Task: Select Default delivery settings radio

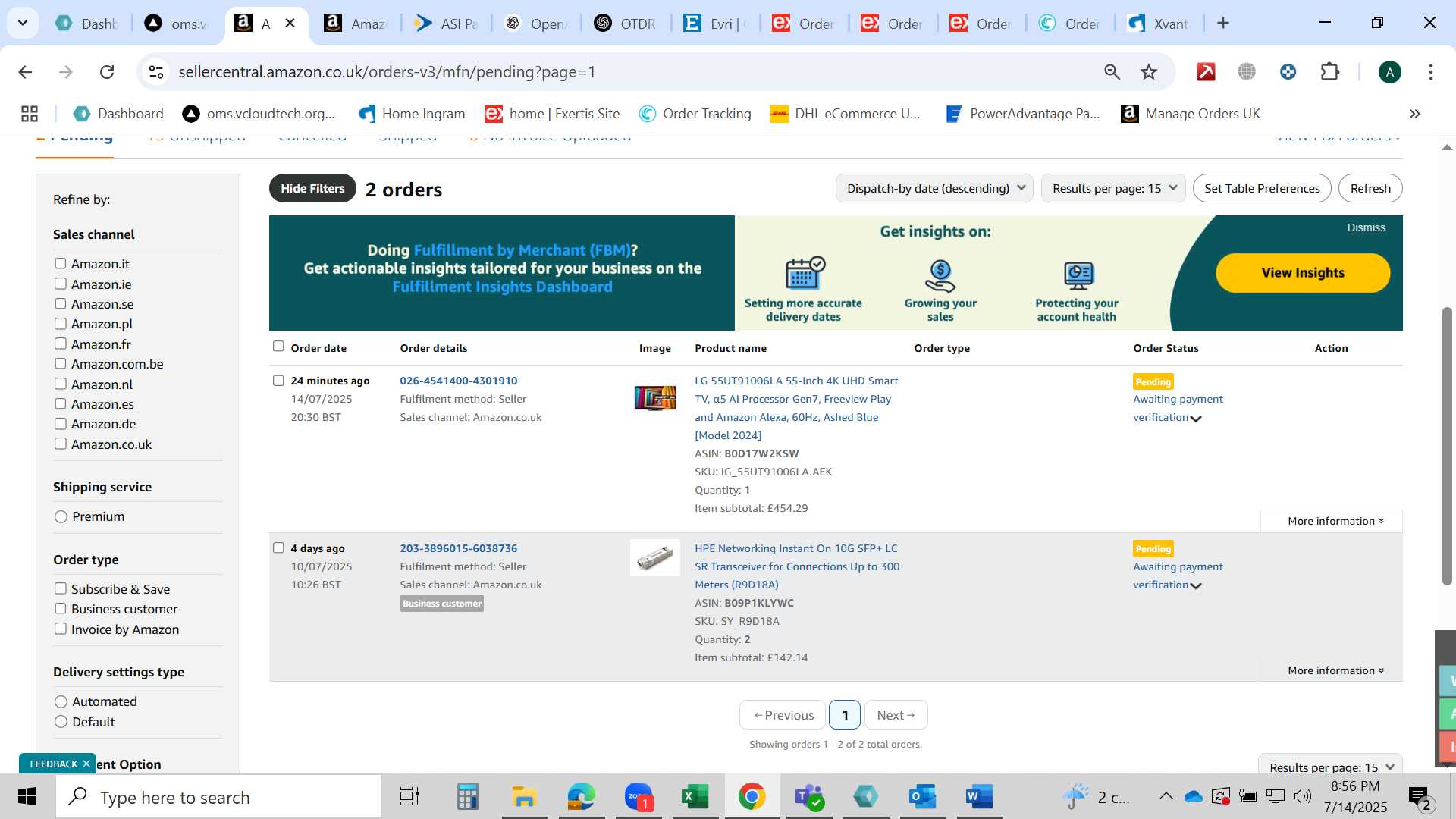Action: (x=61, y=722)
